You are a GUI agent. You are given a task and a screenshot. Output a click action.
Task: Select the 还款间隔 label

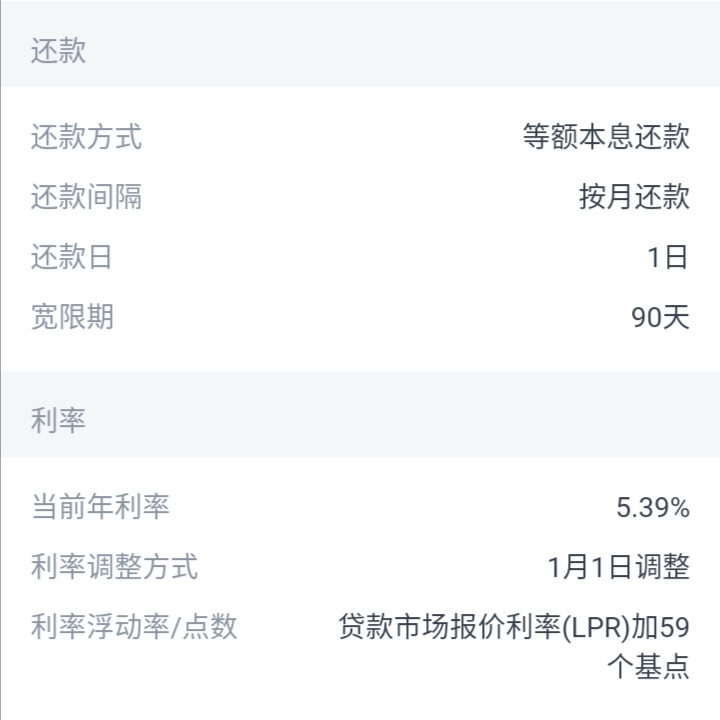pyautogui.click(x=87, y=197)
